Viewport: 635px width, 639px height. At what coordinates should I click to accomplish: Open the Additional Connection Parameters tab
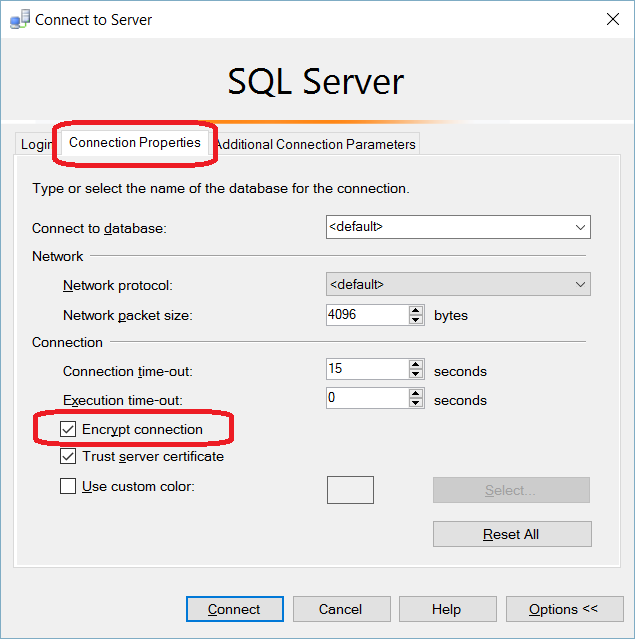coord(316,144)
